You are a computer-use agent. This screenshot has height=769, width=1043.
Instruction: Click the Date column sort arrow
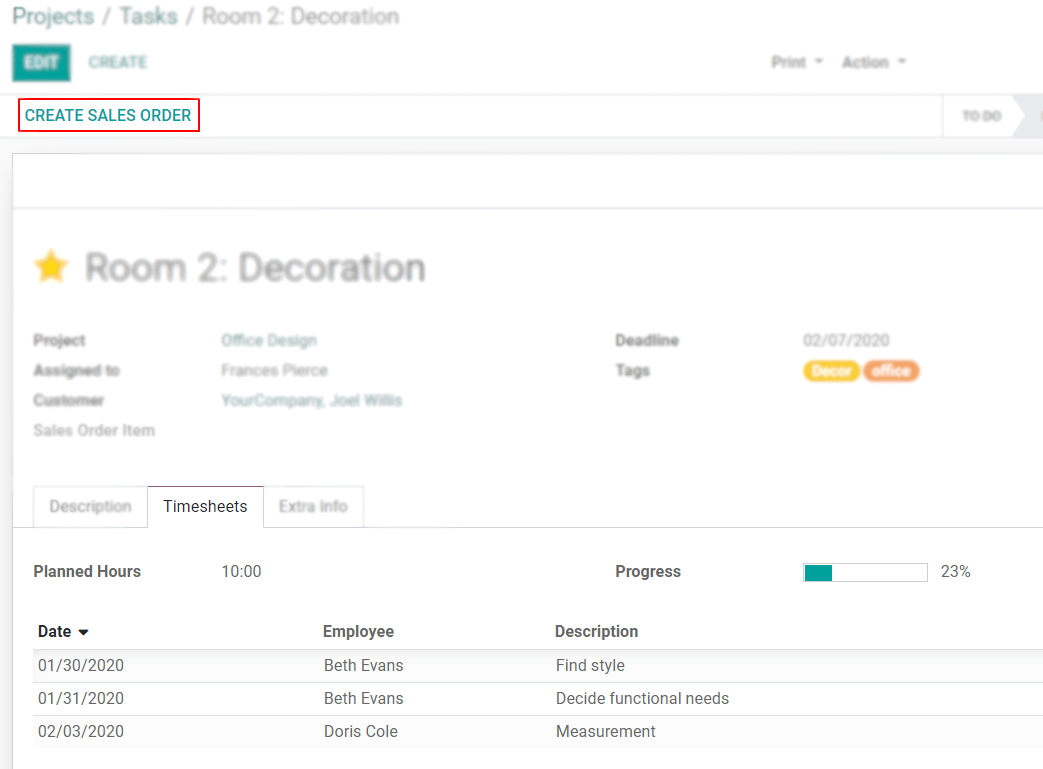click(x=83, y=632)
